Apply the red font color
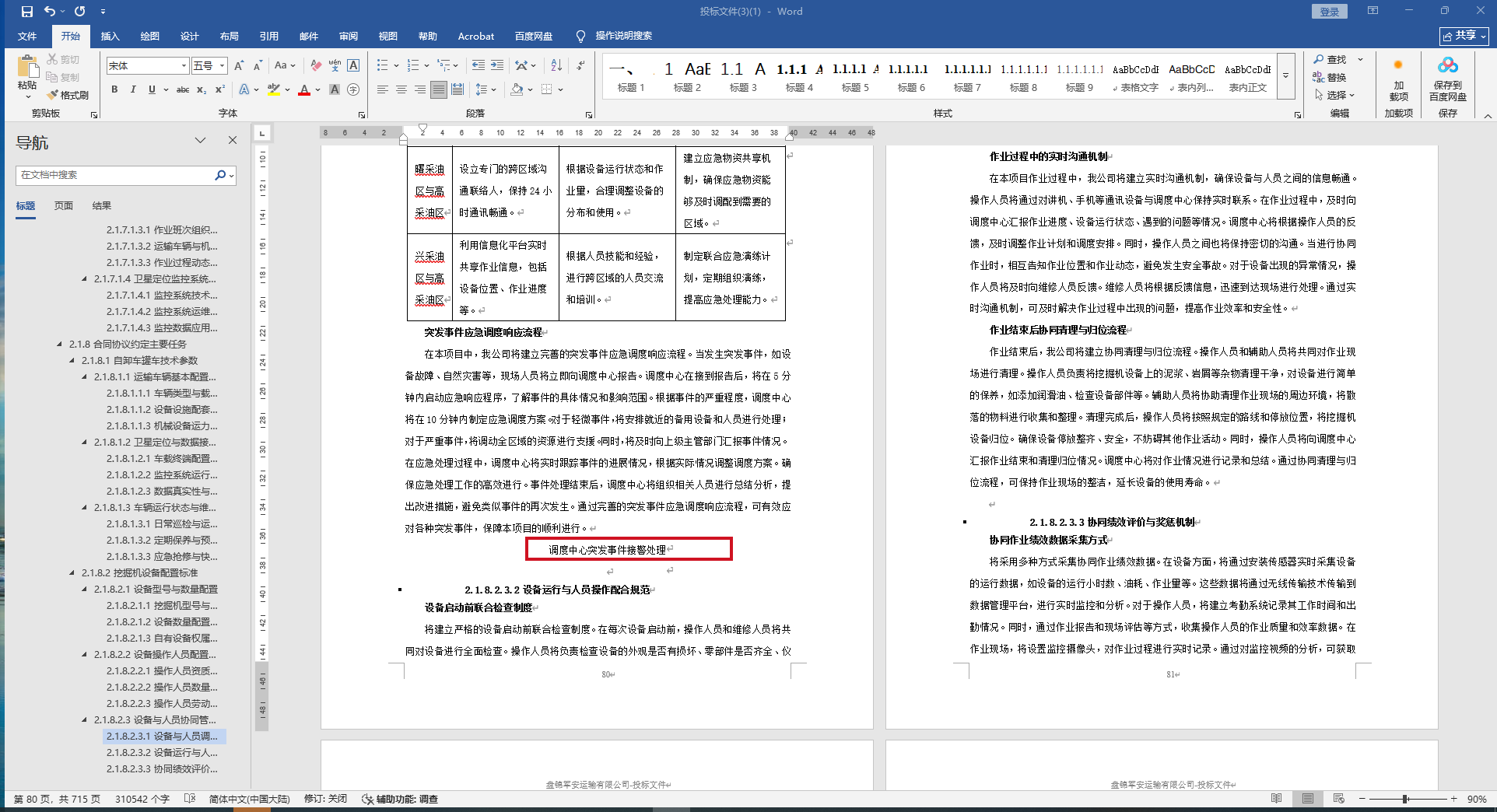The height and width of the screenshot is (812, 1497). coord(304,89)
